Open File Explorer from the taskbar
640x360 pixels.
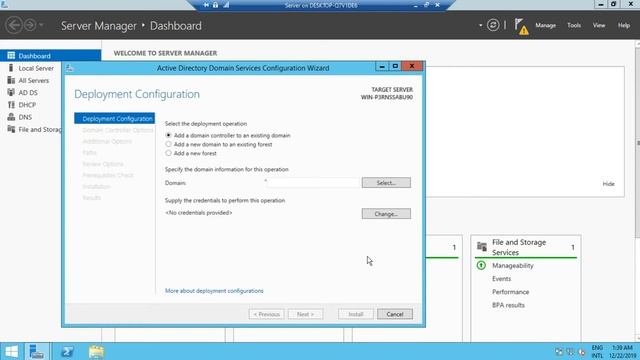coord(96,351)
